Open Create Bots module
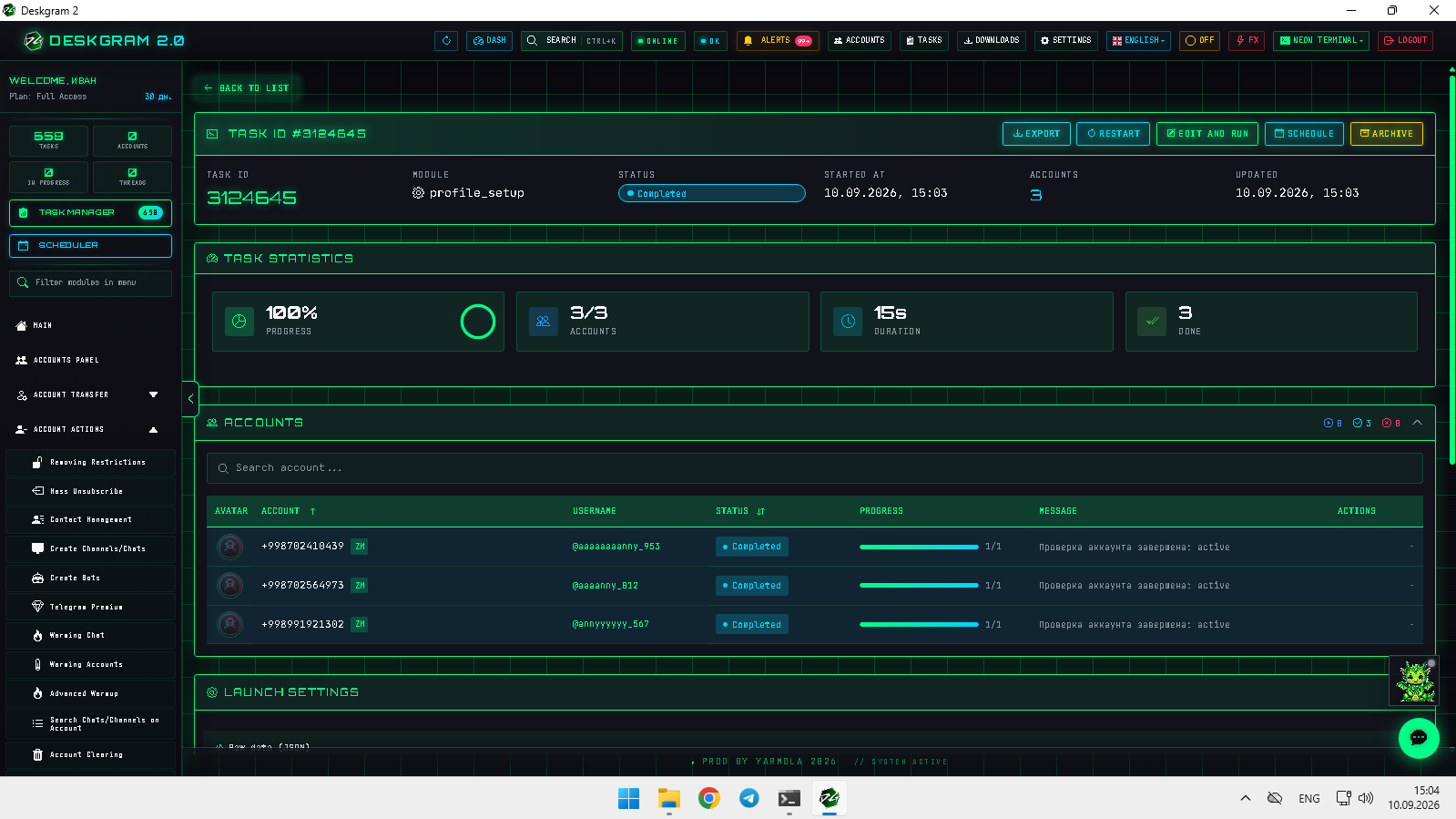1456x819 pixels. point(90,578)
